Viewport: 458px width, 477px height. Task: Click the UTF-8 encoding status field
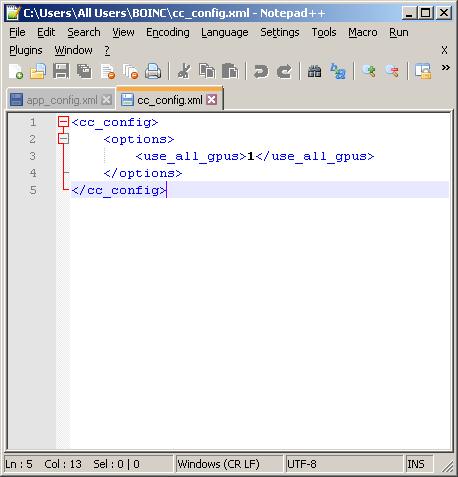point(344,464)
